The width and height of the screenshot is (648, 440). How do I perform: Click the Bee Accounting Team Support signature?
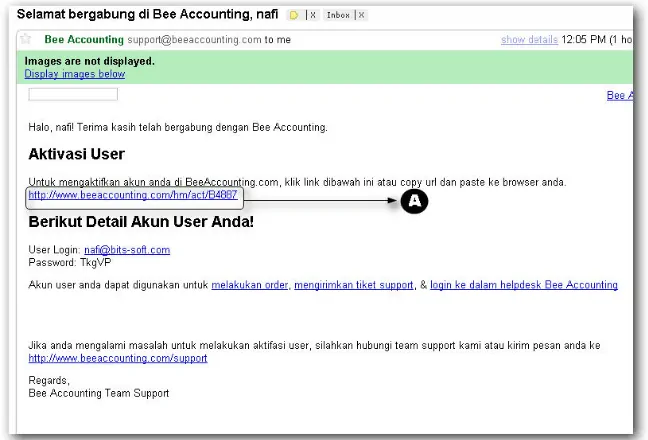99,393
